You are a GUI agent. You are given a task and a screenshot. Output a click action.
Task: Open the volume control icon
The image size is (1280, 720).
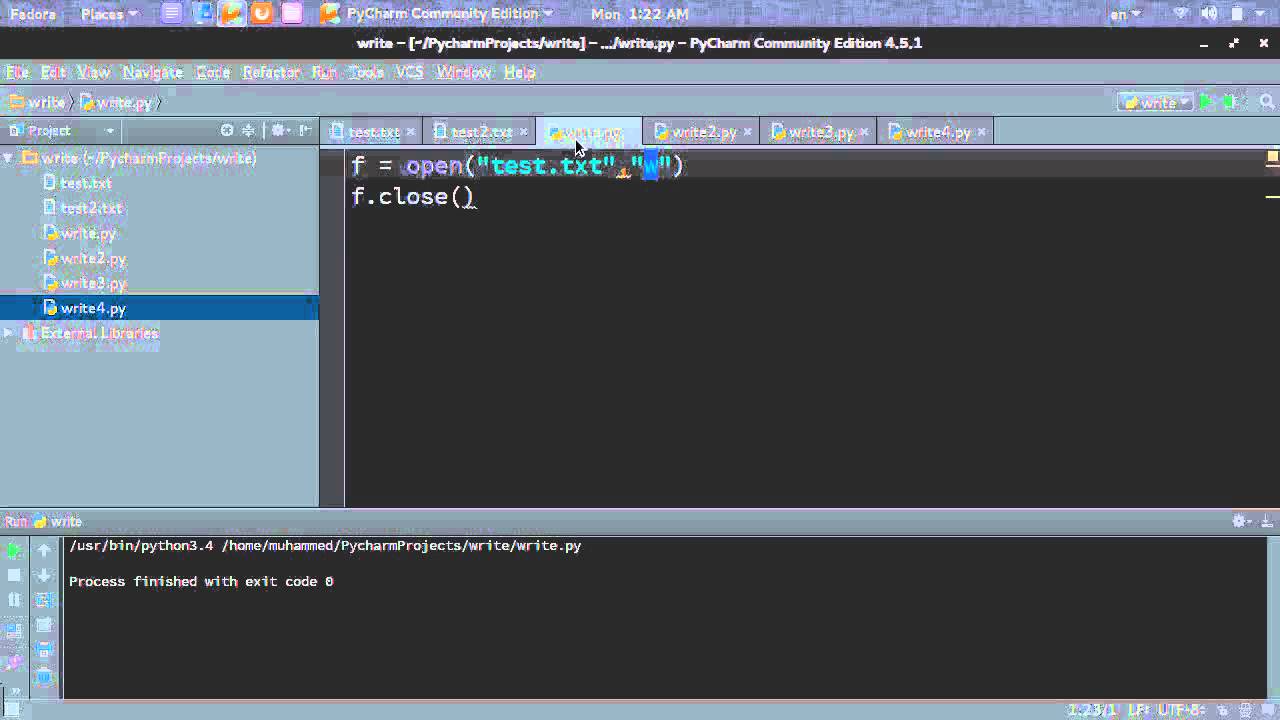[1209, 14]
